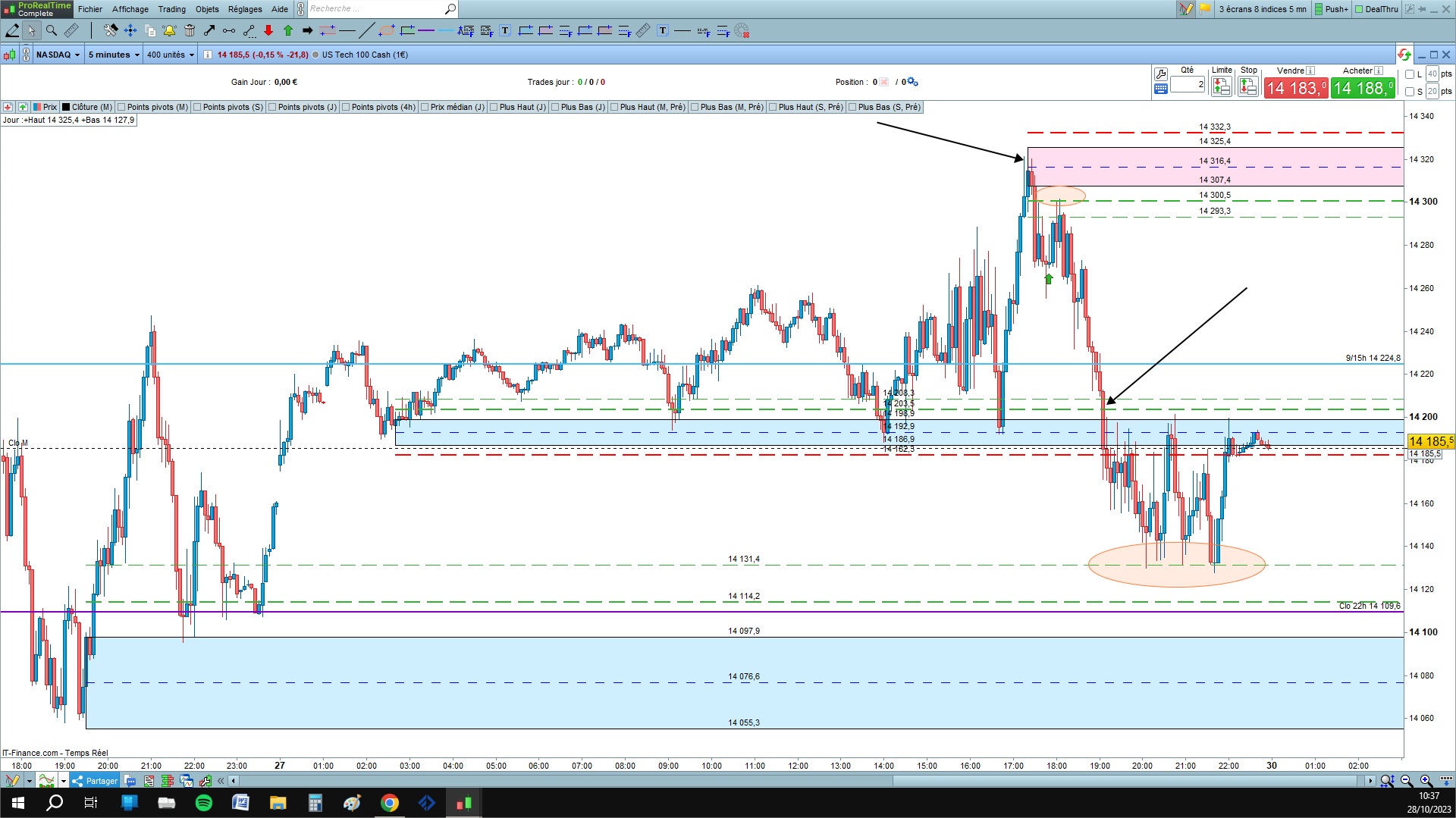Open the NASDAQ instrument dropdown
This screenshot has height=818, width=1456.
pyautogui.click(x=58, y=55)
